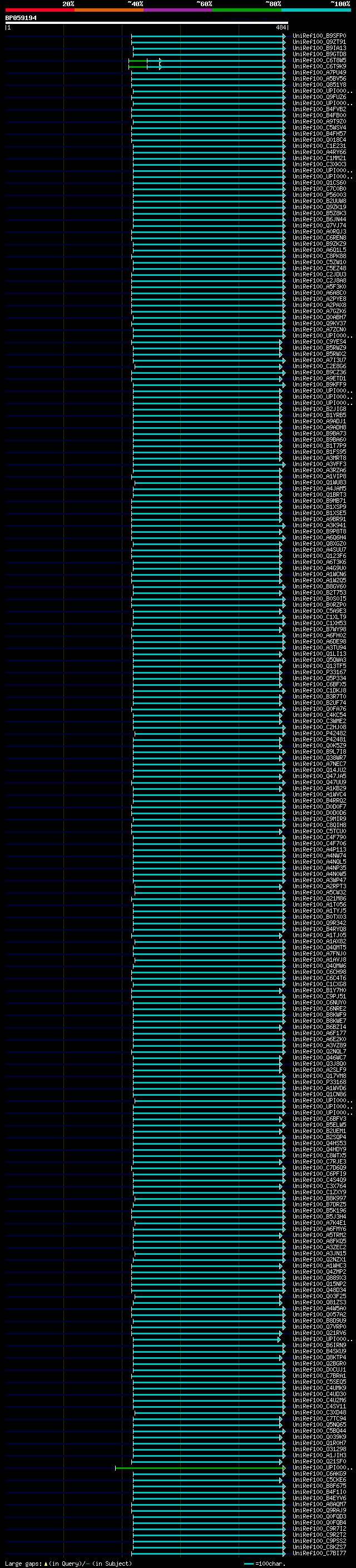Click the white BP059194 query ruler bar
Image resolution: width=356 pixels, height=1568 pixels.
(x=147, y=23)
